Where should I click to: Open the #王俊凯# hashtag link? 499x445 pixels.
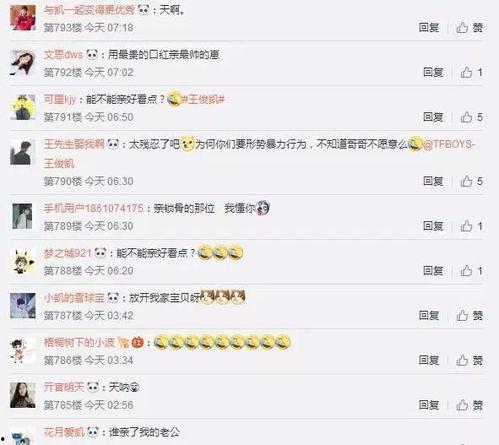pos(203,99)
